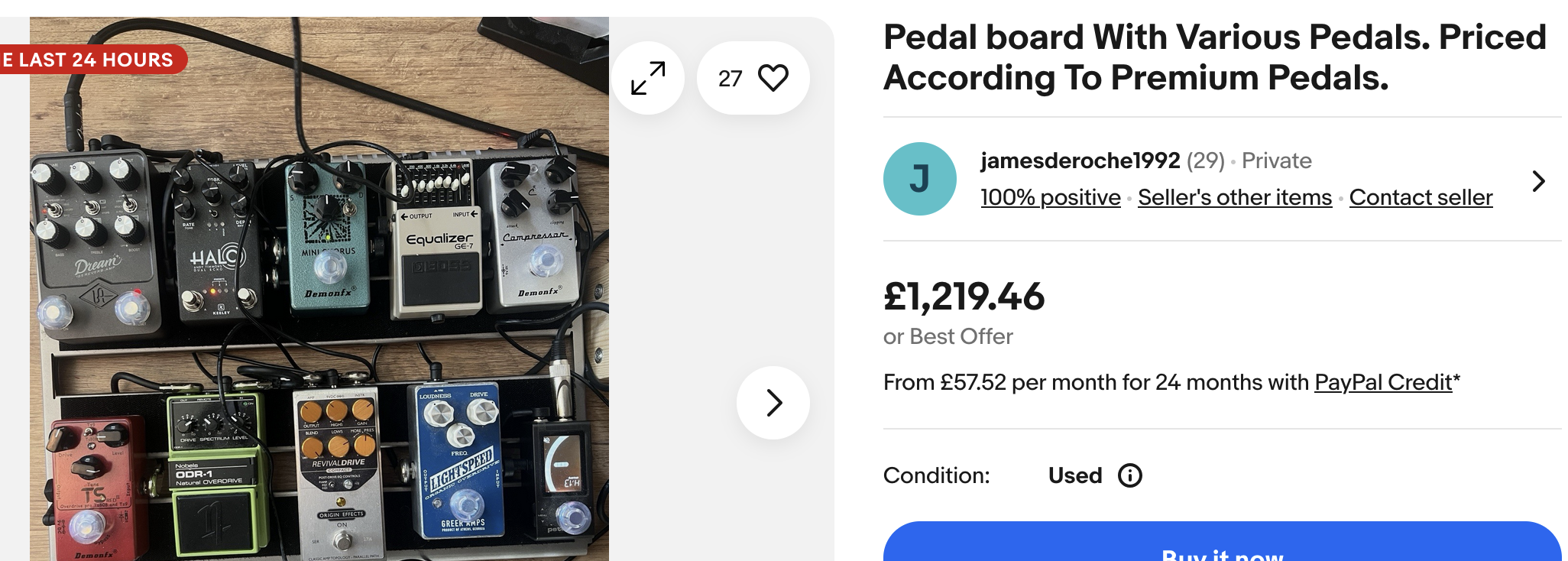Open the PayPal Credit link

(1383, 382)
